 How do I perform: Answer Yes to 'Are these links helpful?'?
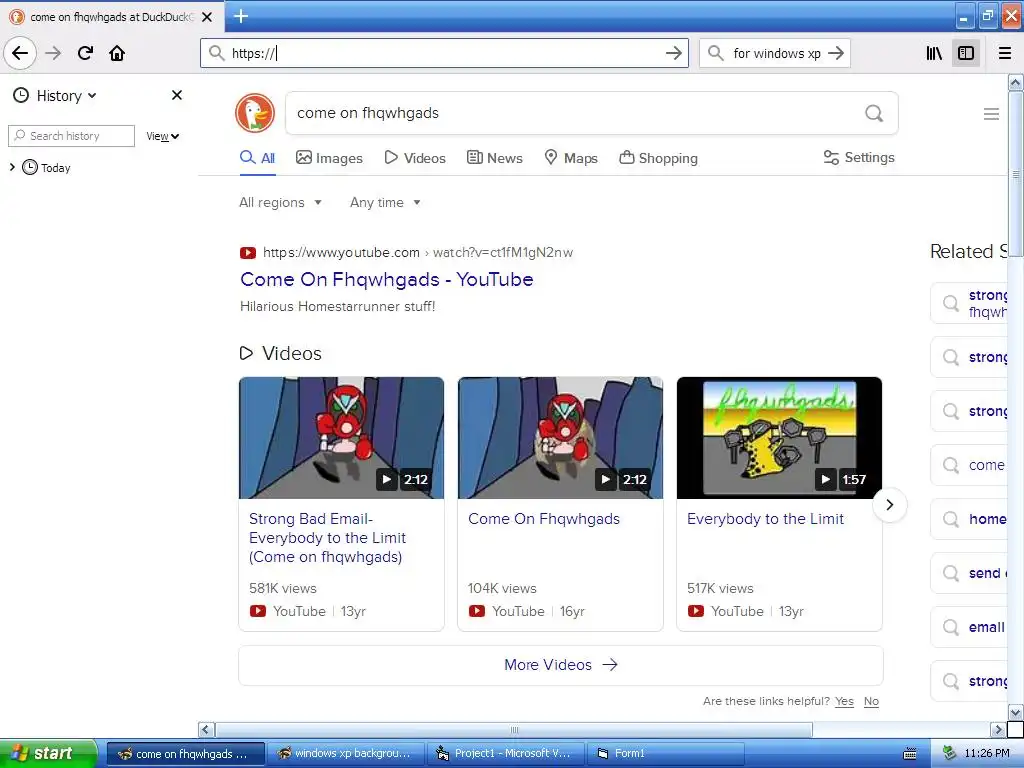tap(844, 701)
